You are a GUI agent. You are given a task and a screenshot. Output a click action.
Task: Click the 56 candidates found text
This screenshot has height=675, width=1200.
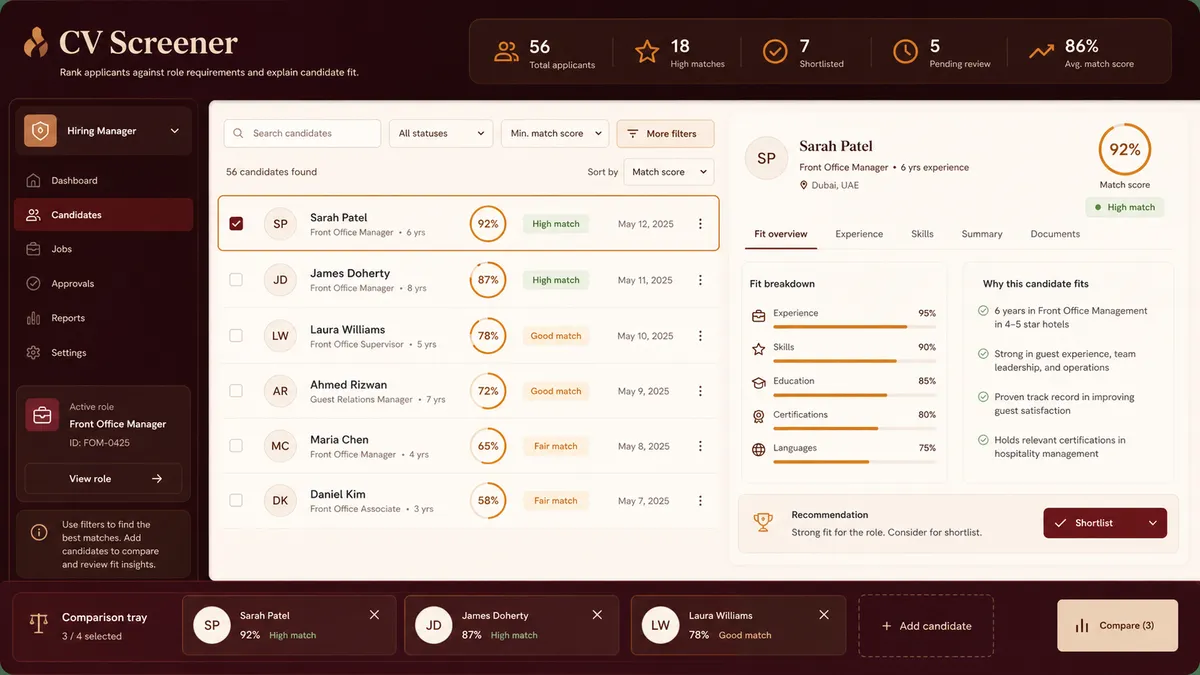(271, 172)
